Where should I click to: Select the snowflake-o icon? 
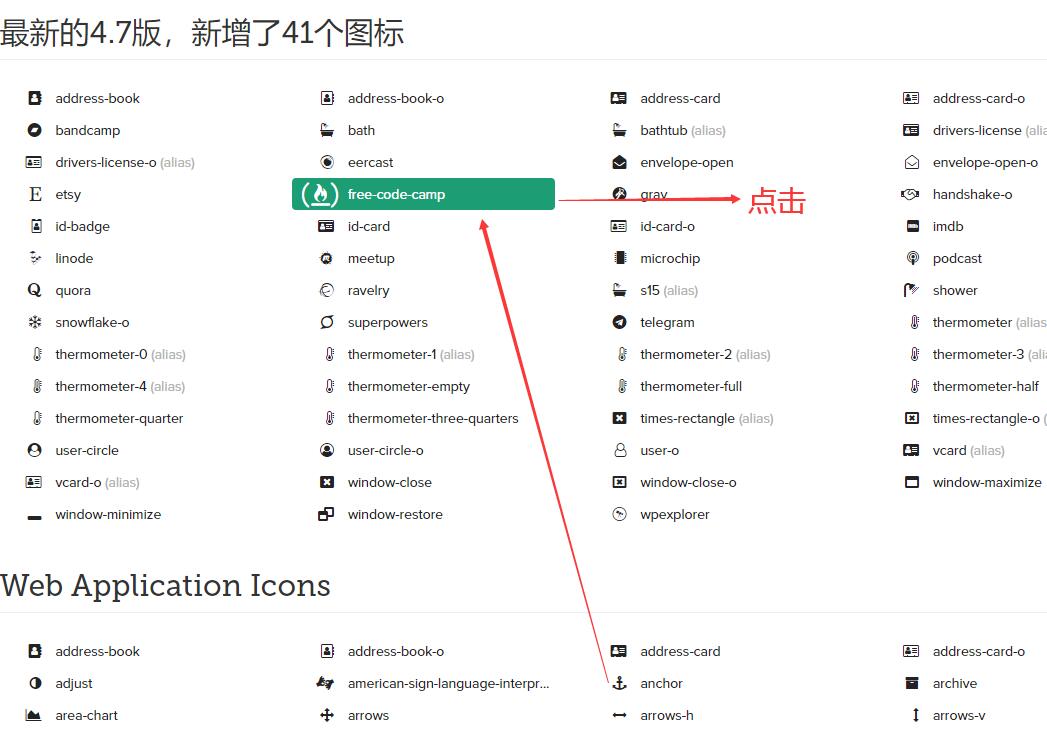35,322
